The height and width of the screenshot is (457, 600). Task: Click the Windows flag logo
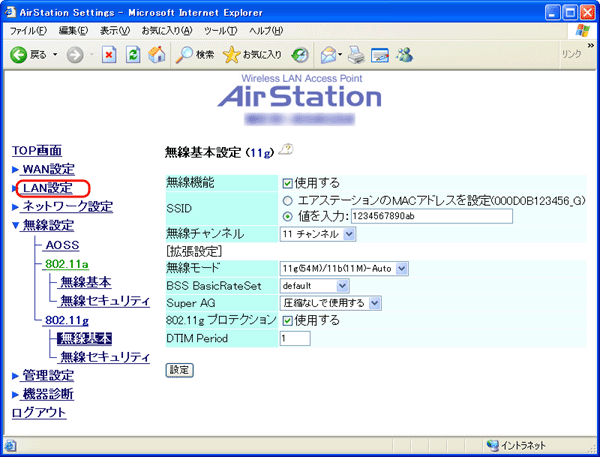point(582,31)
